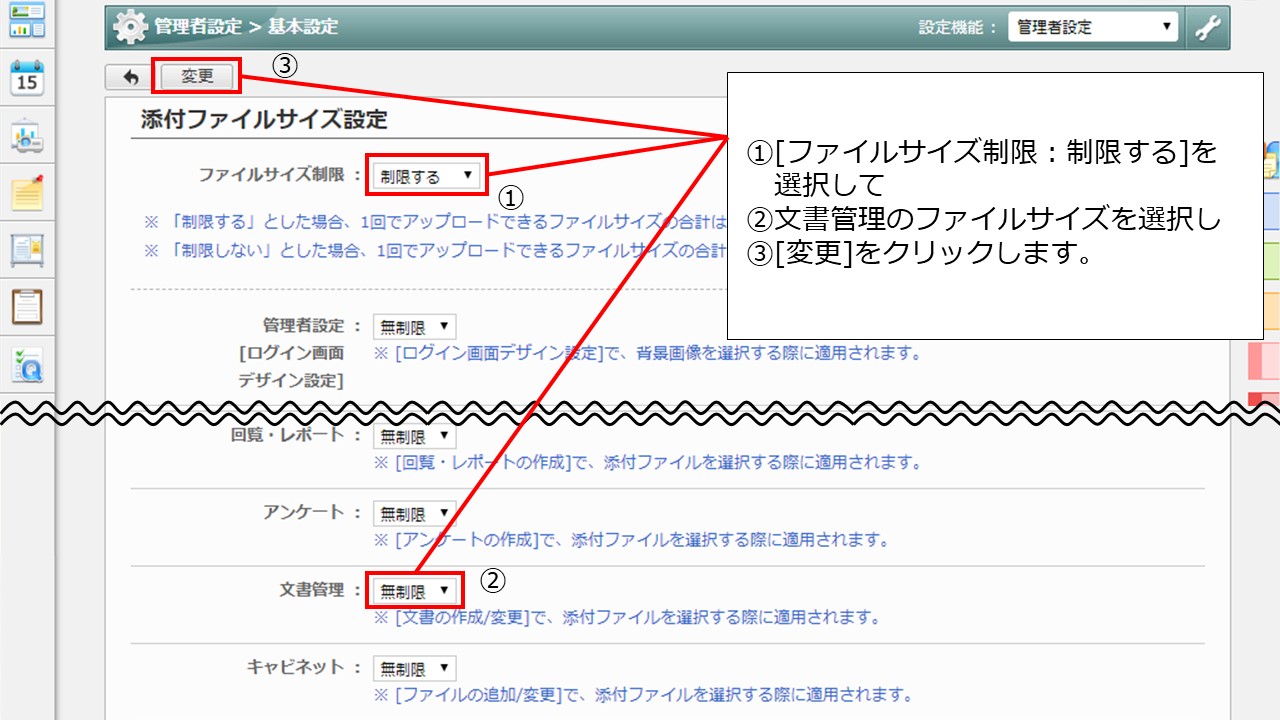
Task: Click the 「制限しない」とした場合 note line
Action: pos(435,250)
